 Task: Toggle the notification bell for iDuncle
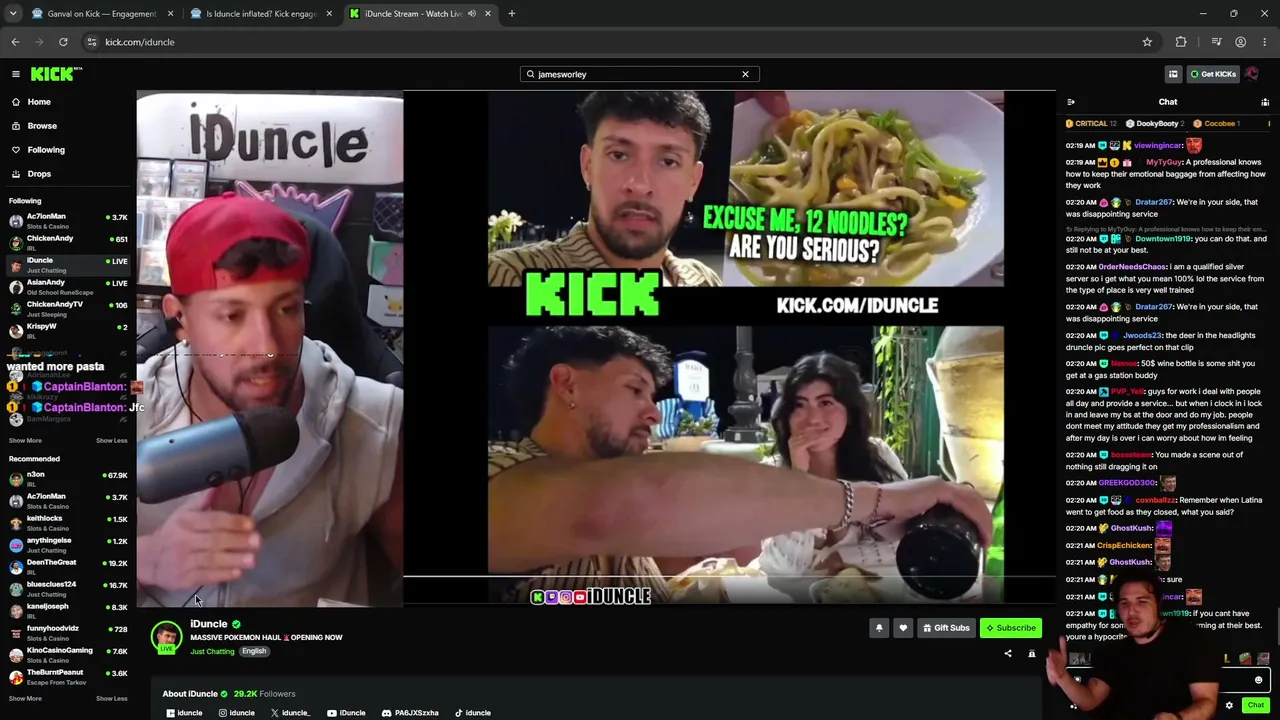879,628
